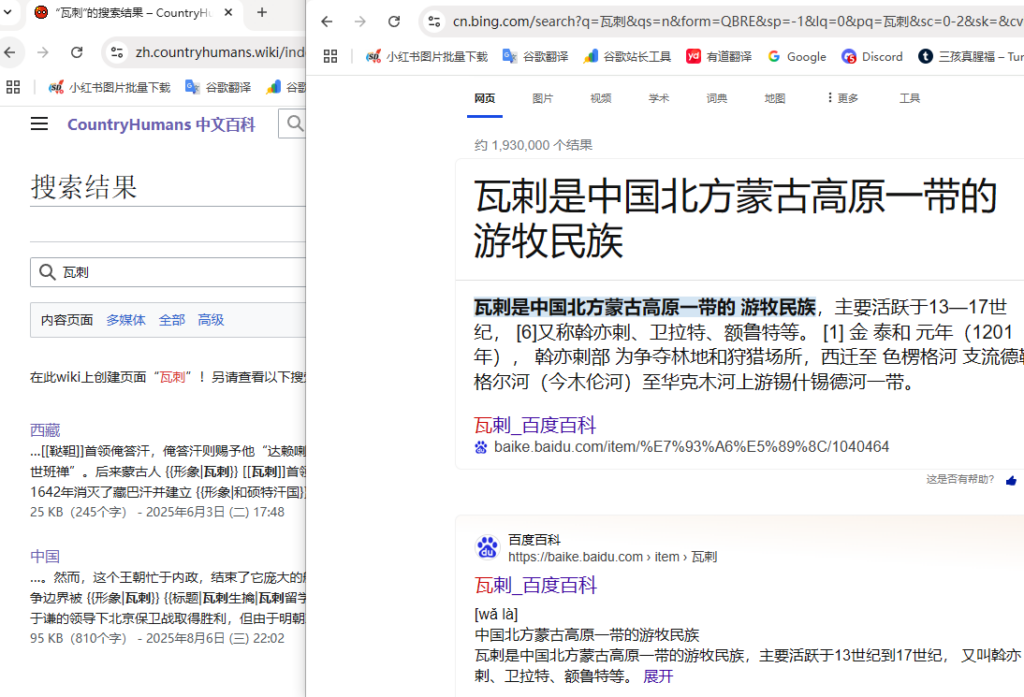Open the wiki hamburger menu

[x=39, y=124]
